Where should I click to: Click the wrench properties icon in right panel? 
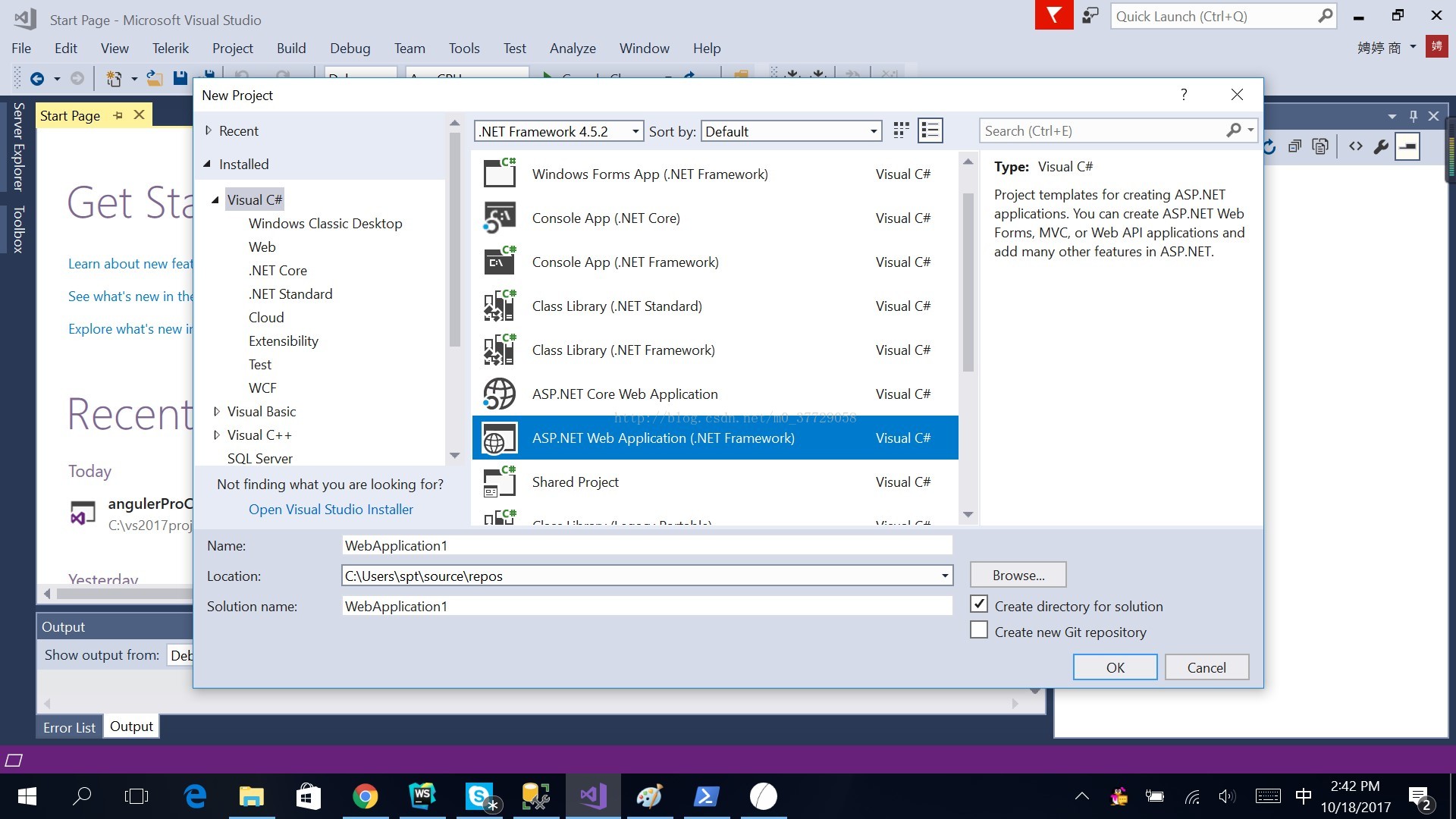(1381, 146)
